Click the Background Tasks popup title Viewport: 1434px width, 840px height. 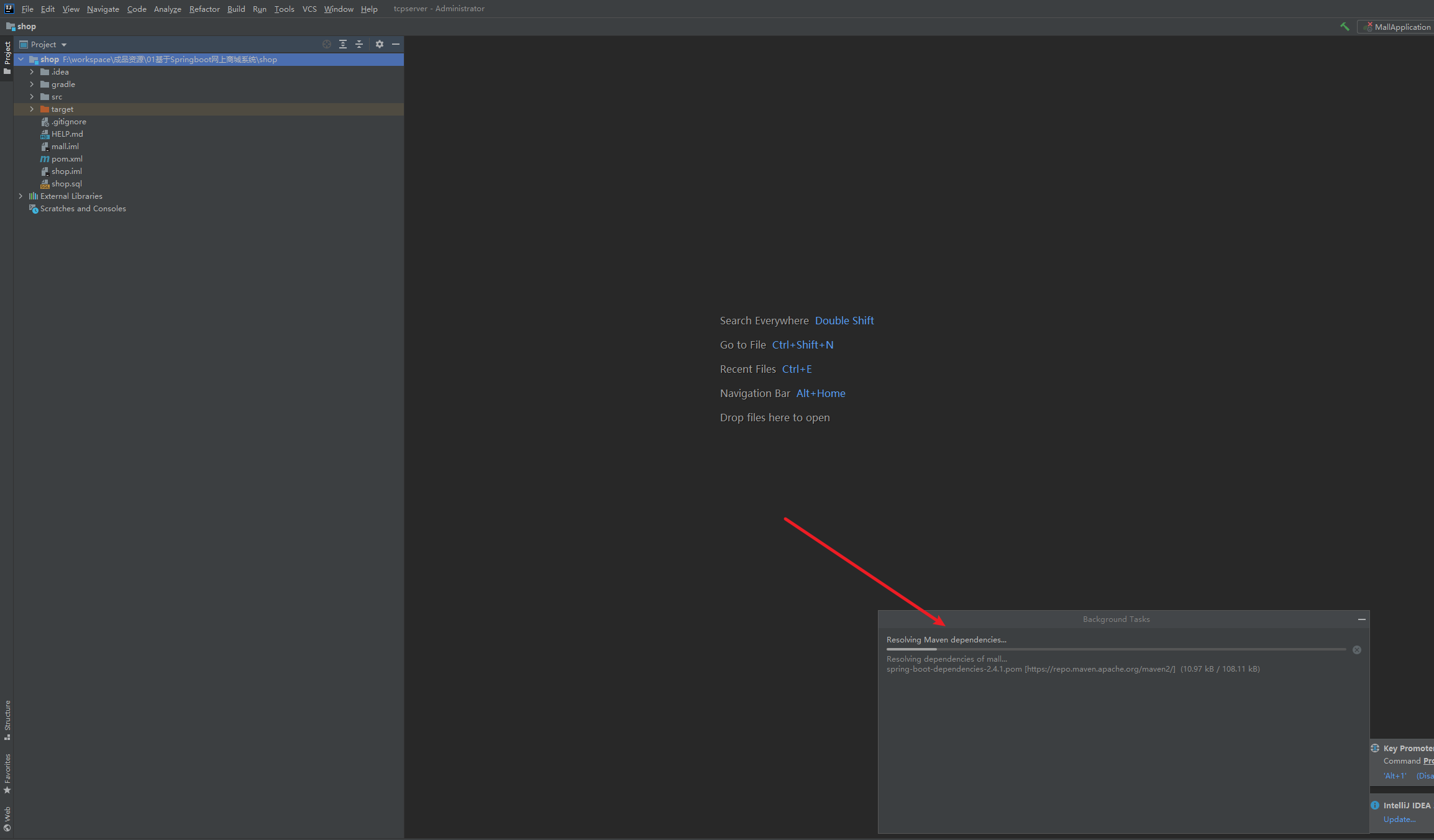1117,619
